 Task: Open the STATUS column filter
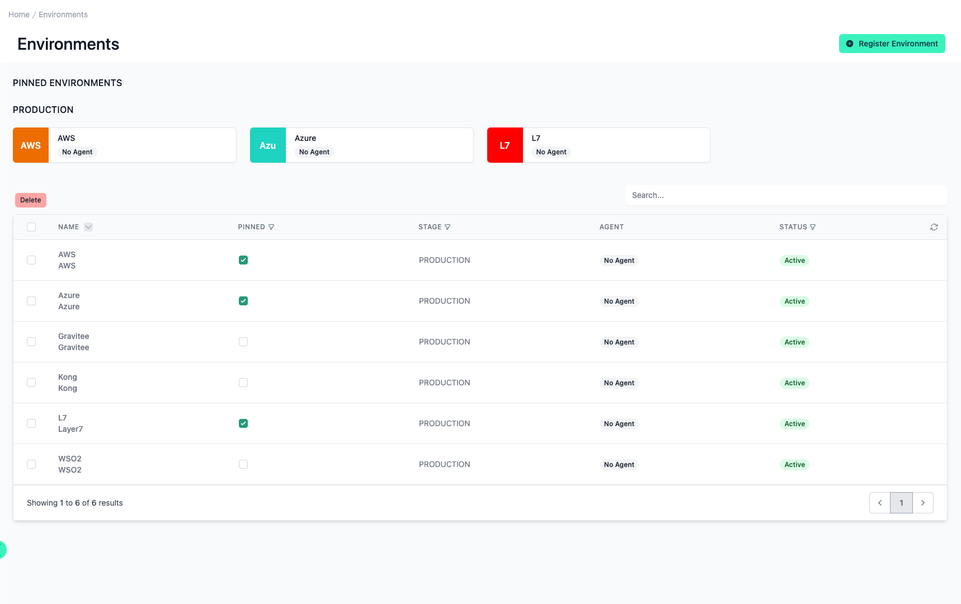point(811,227)
